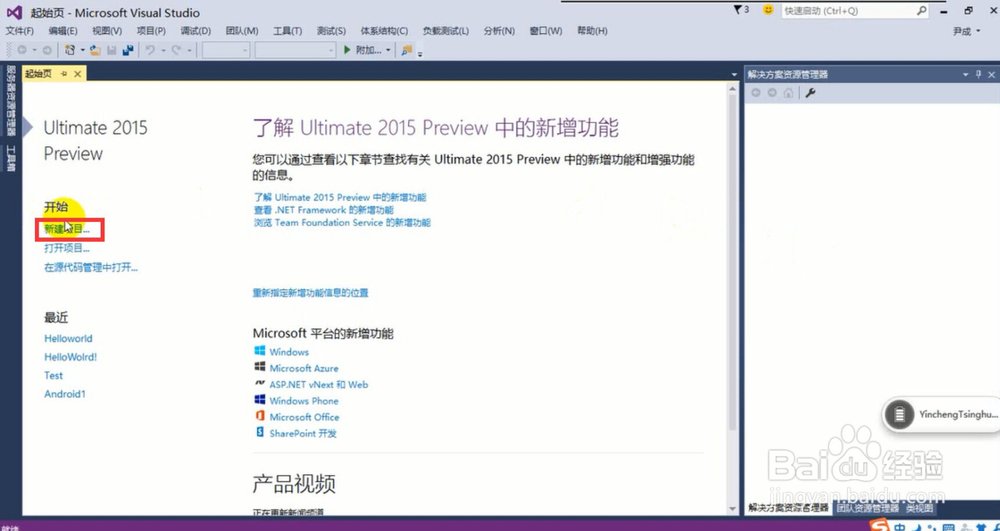Screen dimensions: 1000x531
Task: Pin the start page (起始页) tab
Action: [x=64, y=74]
